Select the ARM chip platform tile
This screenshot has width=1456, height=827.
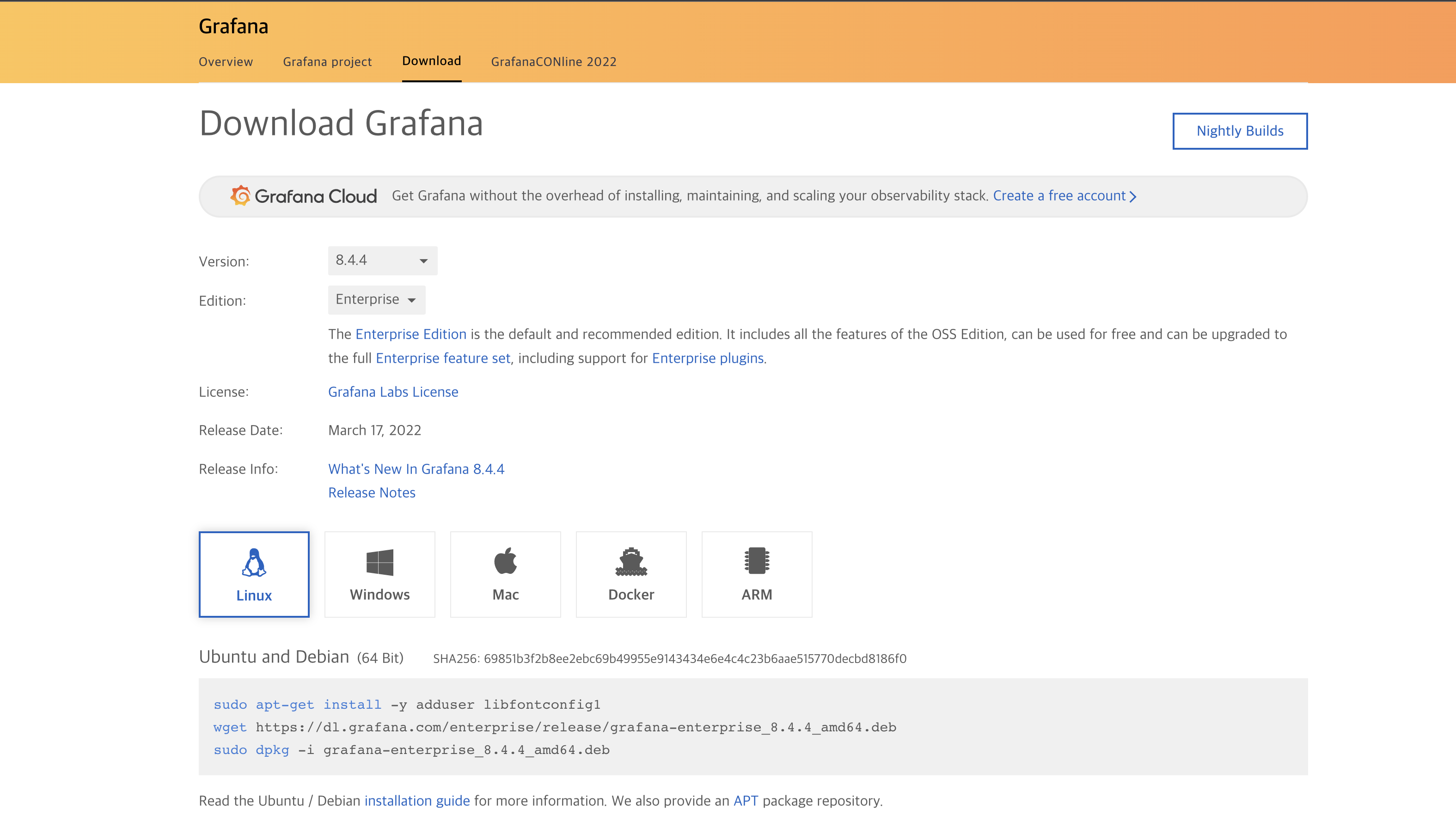[757, 574]
